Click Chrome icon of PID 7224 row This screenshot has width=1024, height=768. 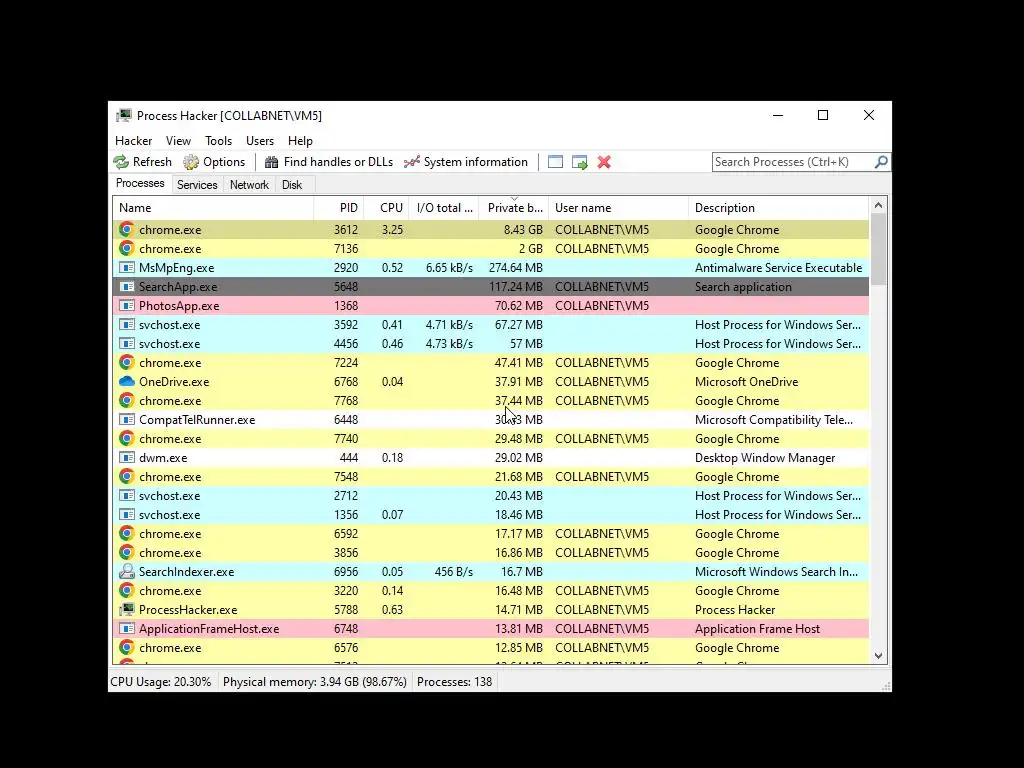127,362
